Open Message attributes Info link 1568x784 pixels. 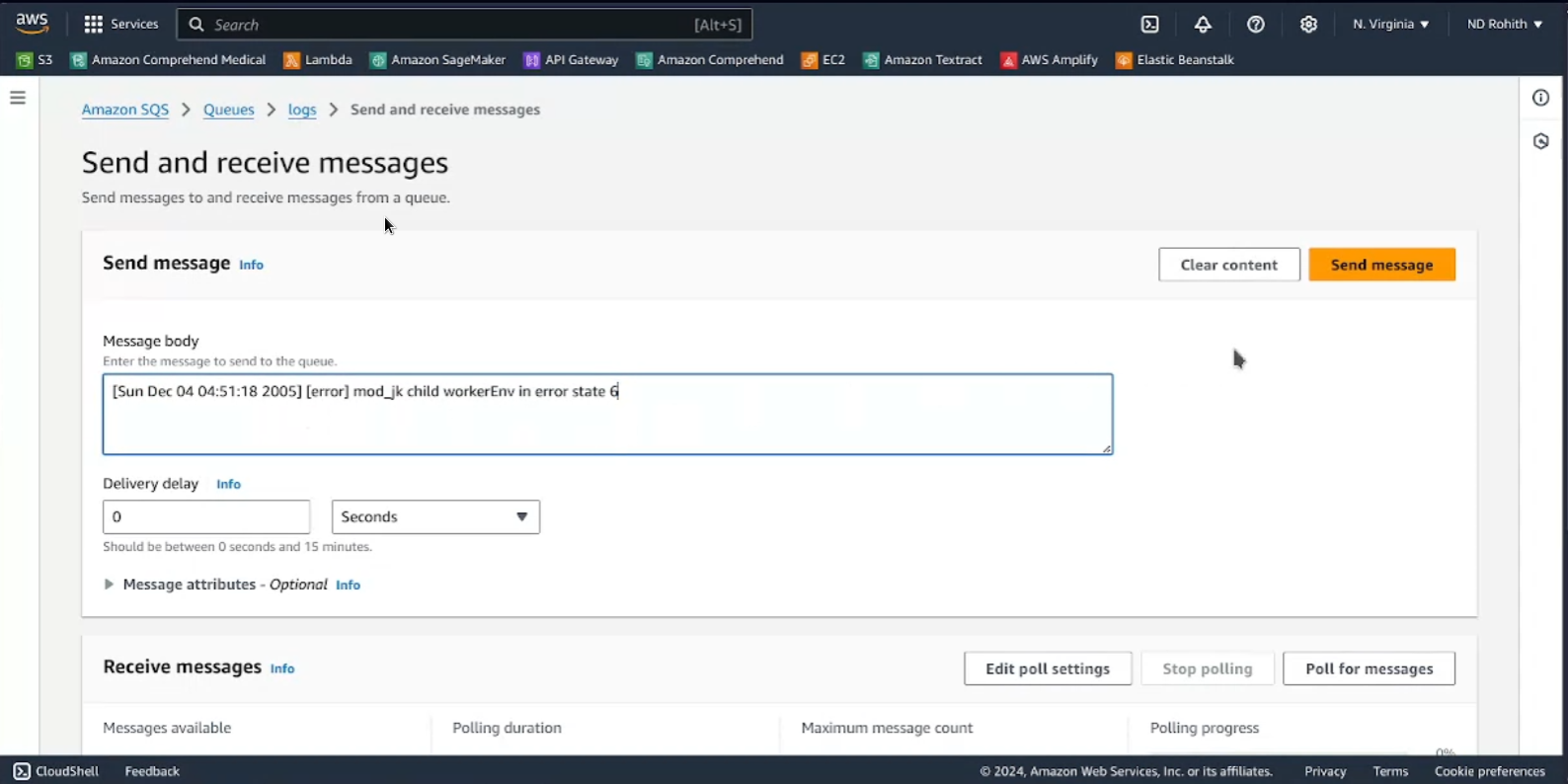click(348, 585)
